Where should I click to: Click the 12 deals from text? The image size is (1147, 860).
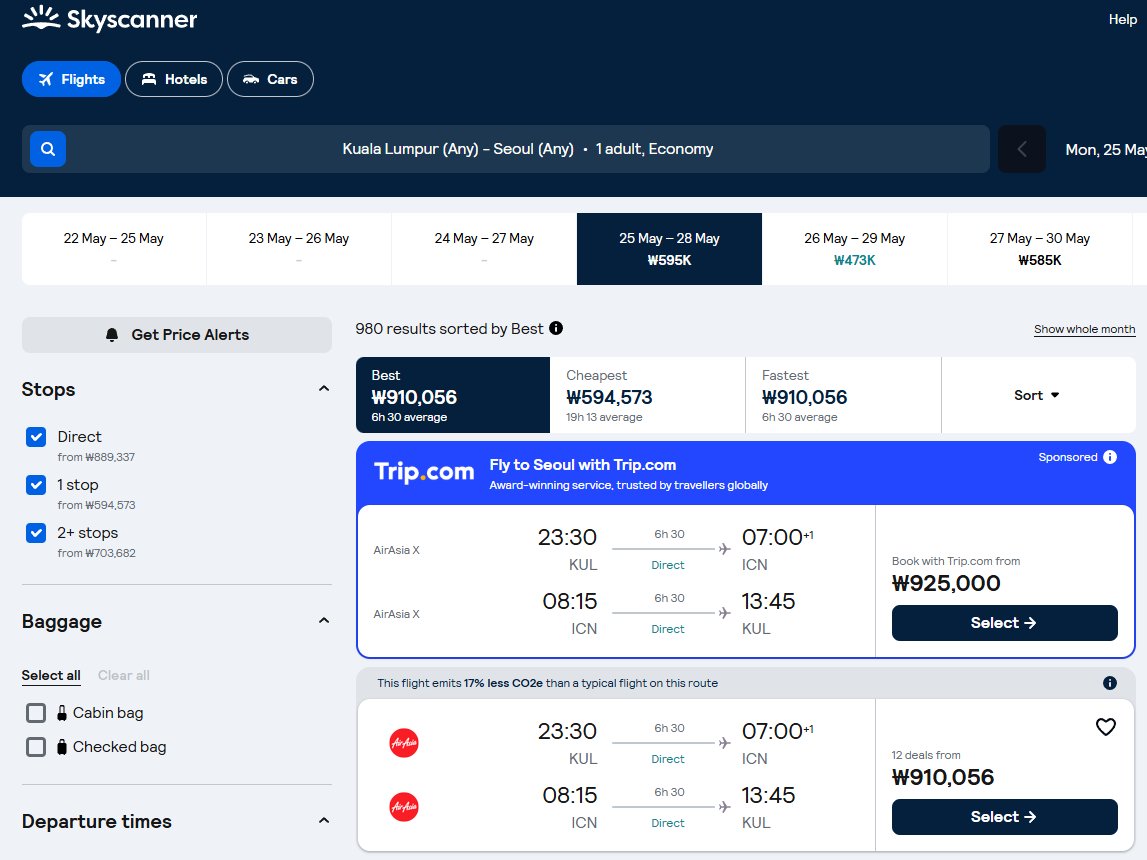pos(925,755)
